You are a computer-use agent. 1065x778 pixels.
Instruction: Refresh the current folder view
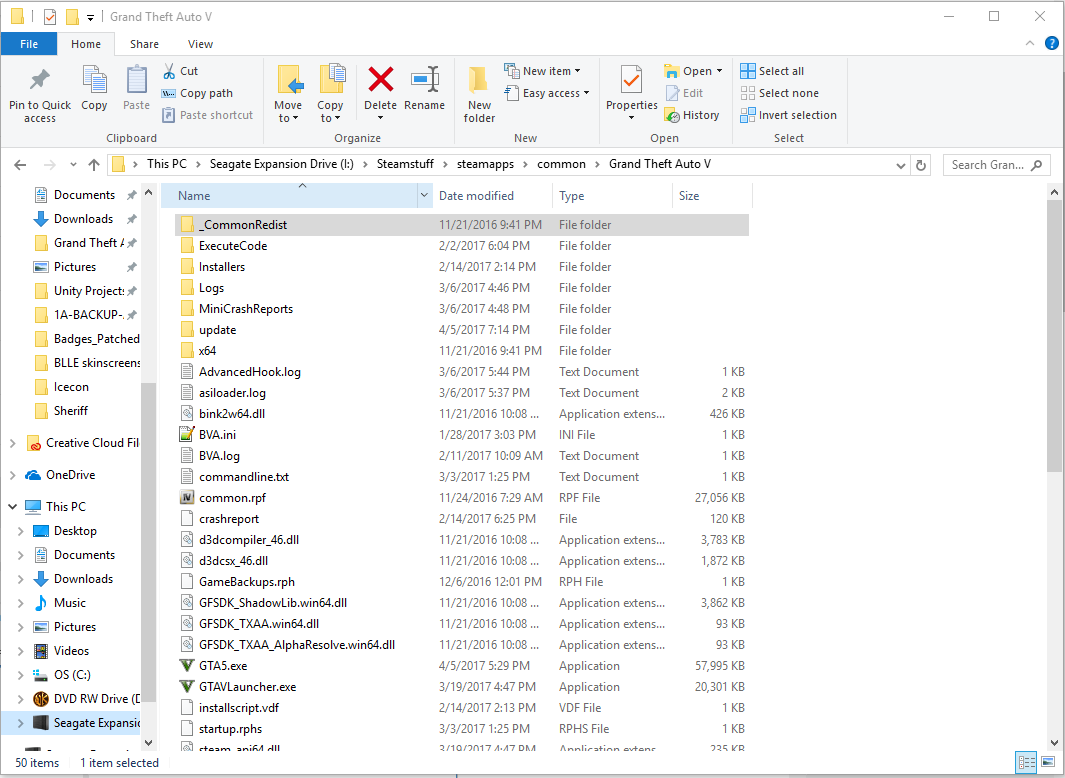[921, 165]
